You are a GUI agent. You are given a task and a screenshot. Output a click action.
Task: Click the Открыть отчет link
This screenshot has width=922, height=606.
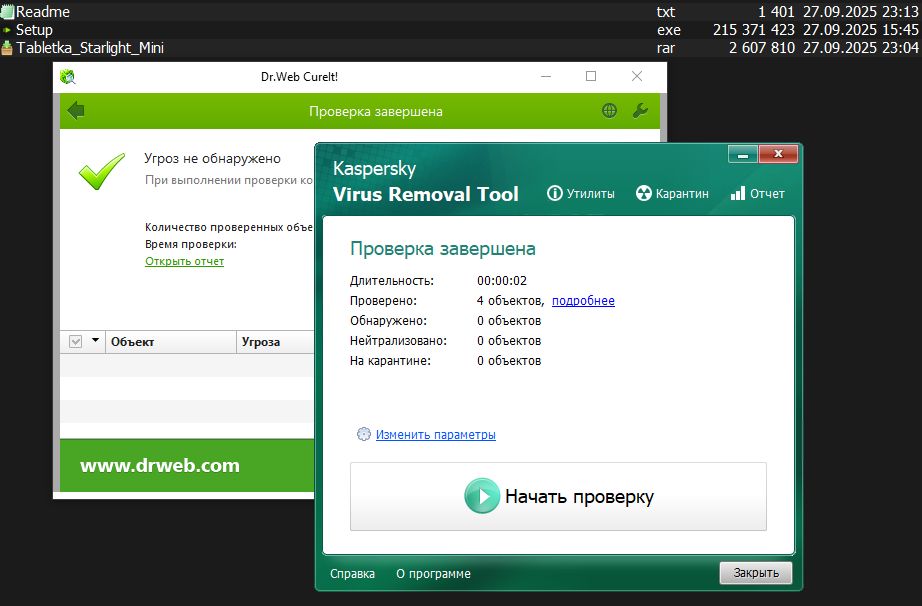184,261
